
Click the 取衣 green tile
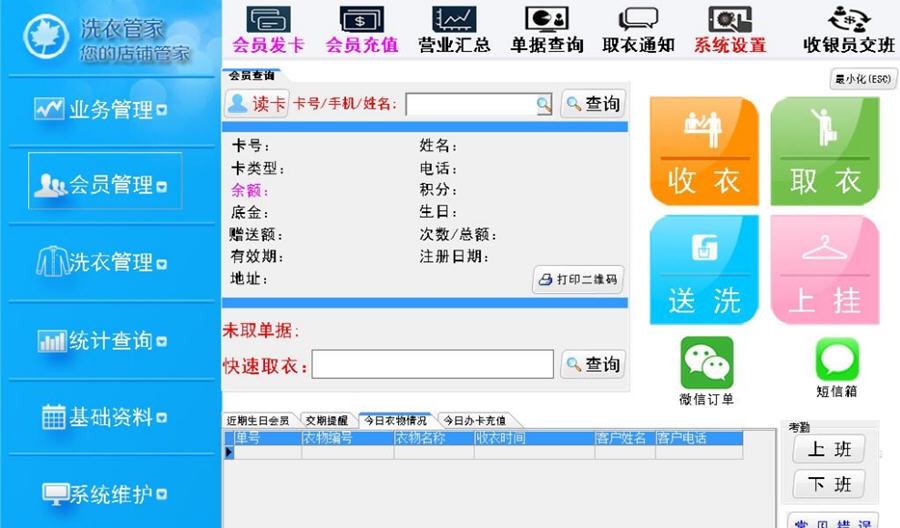click(825, 152)
